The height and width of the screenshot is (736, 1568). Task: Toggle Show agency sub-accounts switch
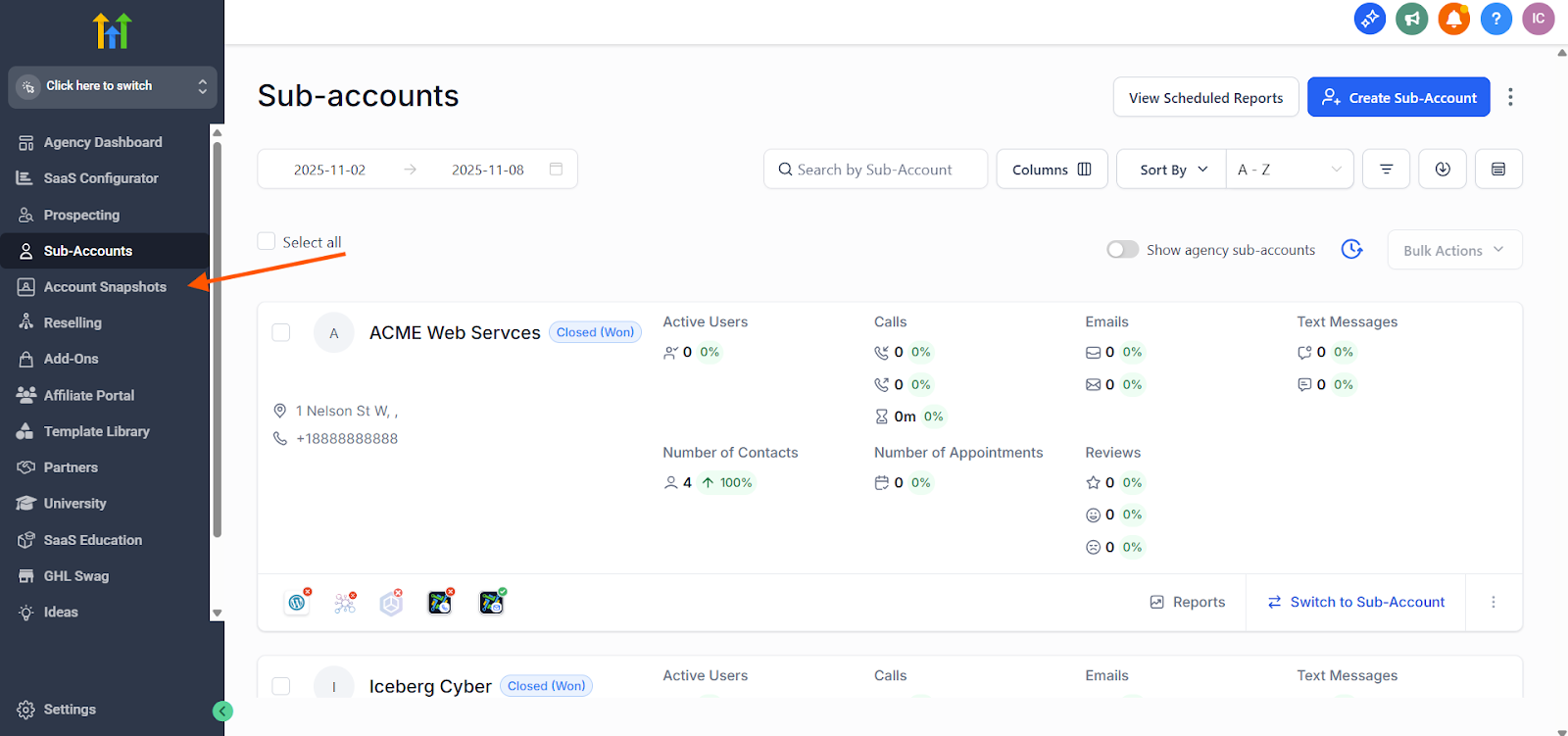pos(1123,250)
